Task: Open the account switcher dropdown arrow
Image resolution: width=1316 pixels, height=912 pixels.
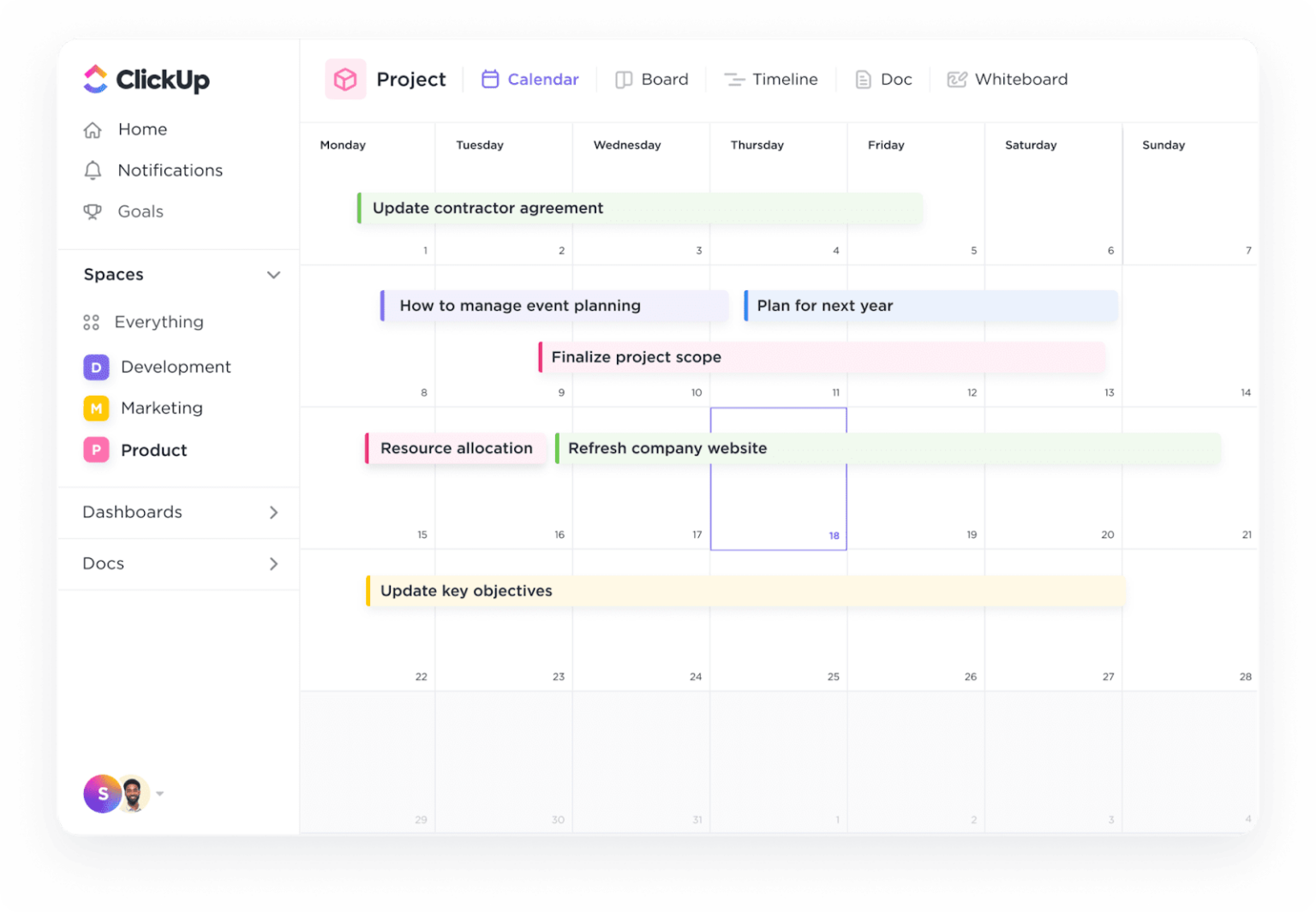Action: [x=159, y=794]
